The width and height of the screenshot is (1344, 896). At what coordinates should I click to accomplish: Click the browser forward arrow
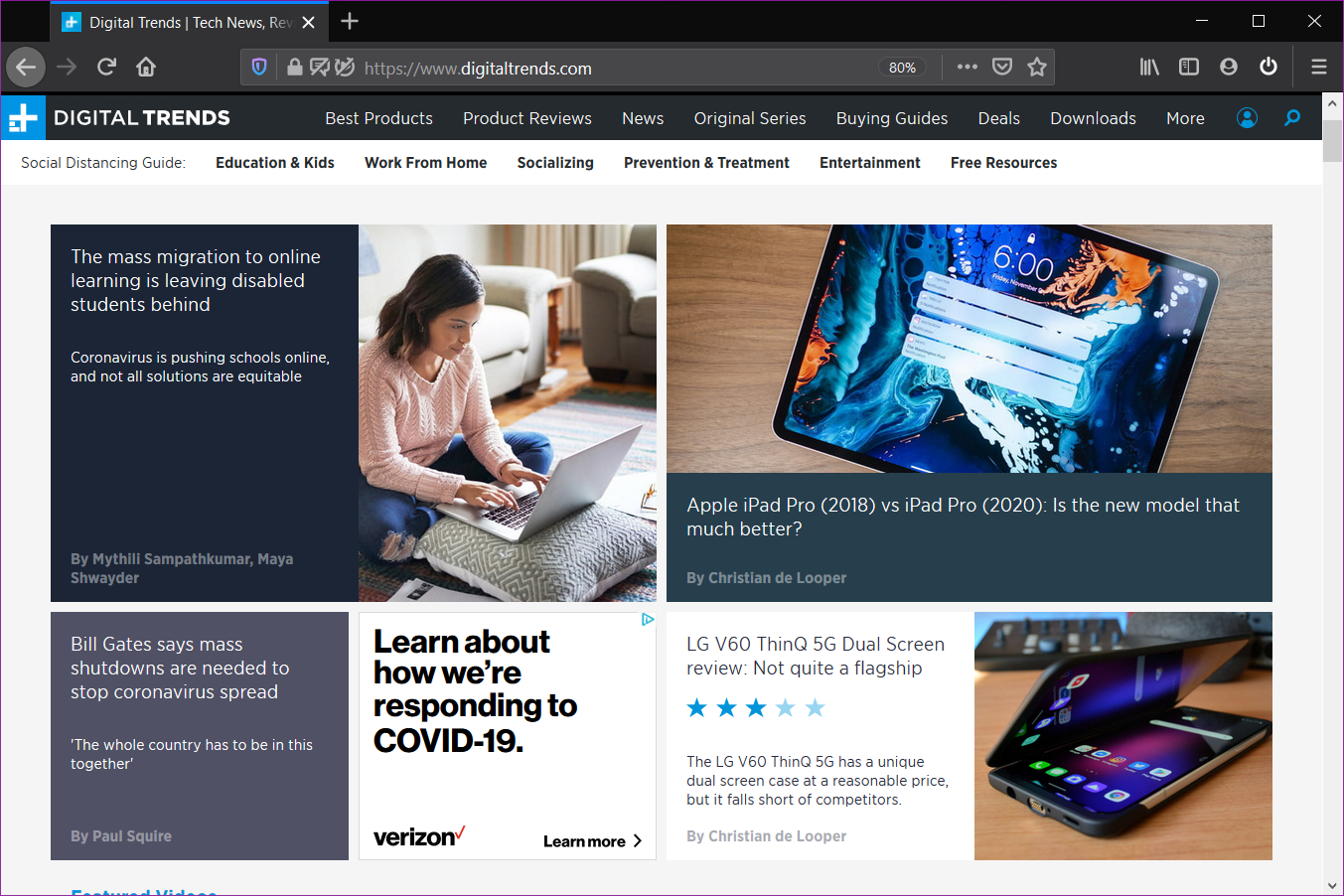tap(67, 67)
